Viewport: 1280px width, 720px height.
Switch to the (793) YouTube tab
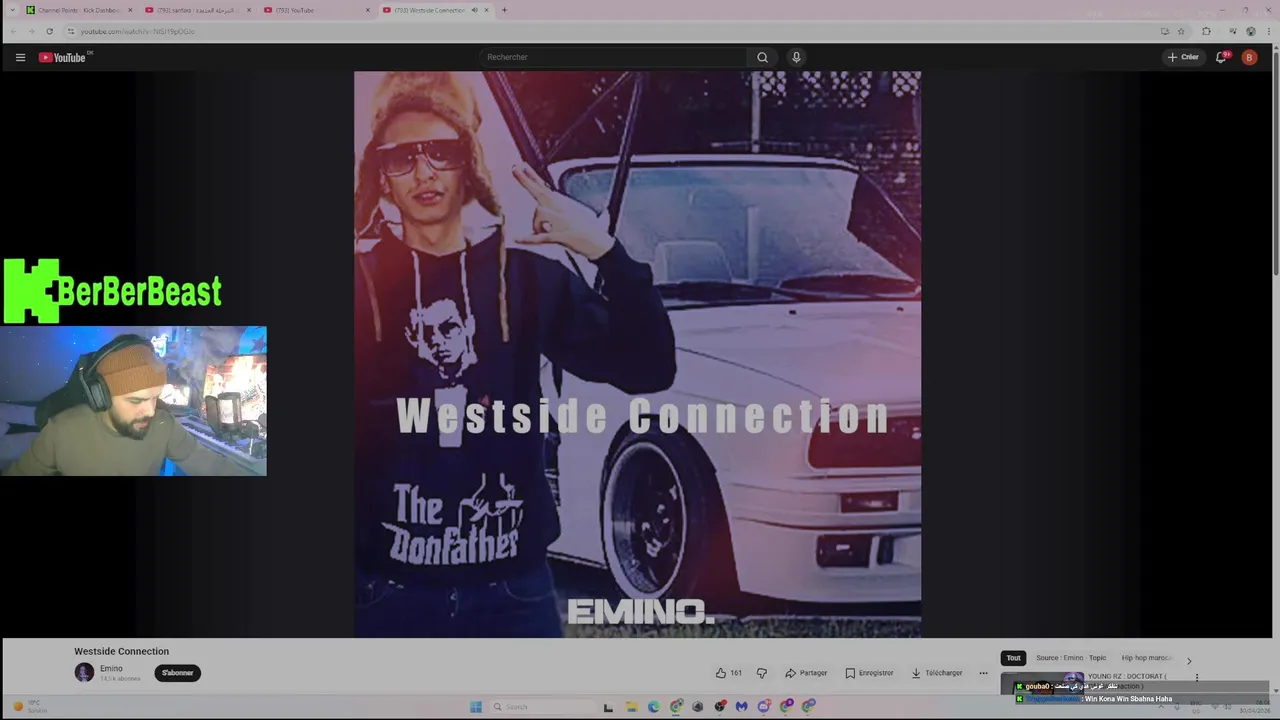[316, 10]
